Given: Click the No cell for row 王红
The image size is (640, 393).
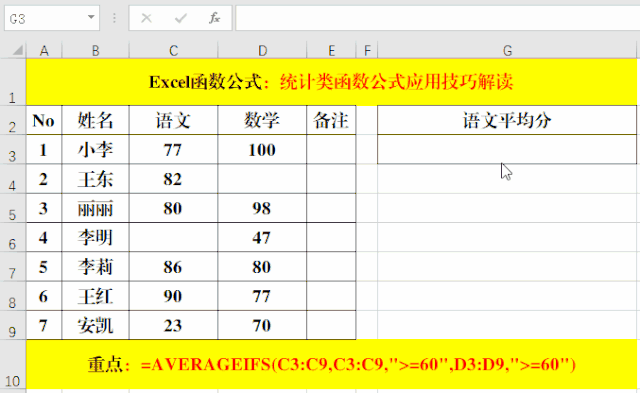Looking at the screenshot, I should tap(44, 296).
